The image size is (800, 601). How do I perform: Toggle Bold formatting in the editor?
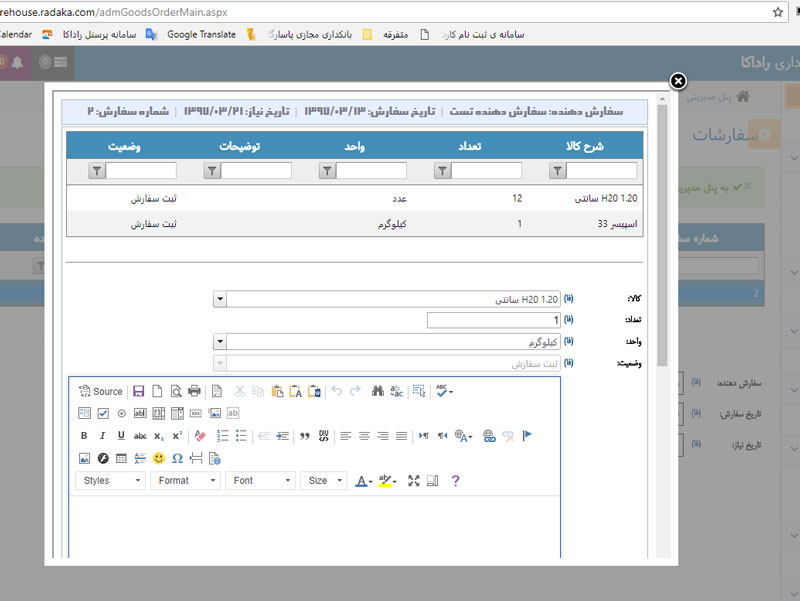[x=84, y=436]
